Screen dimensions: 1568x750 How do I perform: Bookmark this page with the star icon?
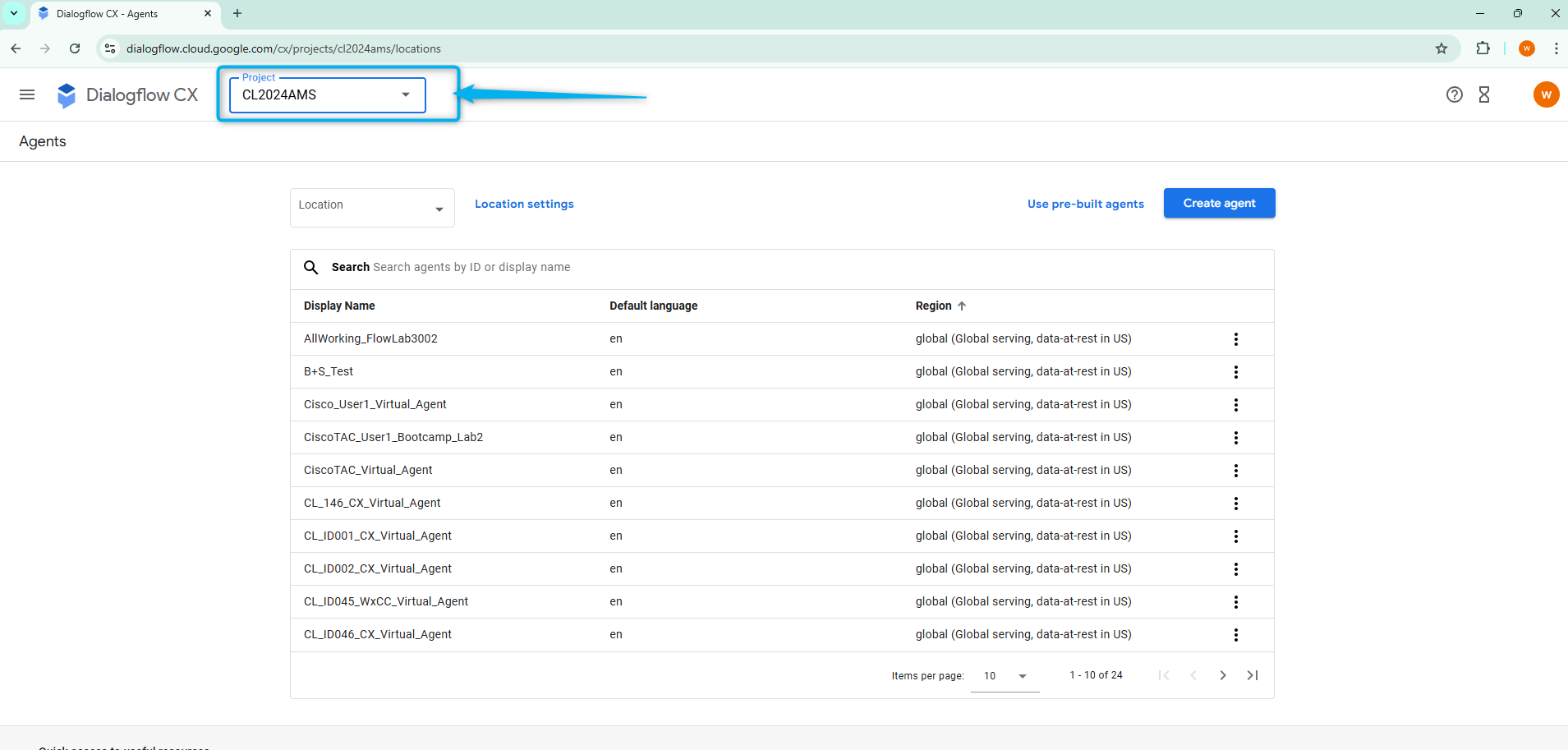point(1442,48)
